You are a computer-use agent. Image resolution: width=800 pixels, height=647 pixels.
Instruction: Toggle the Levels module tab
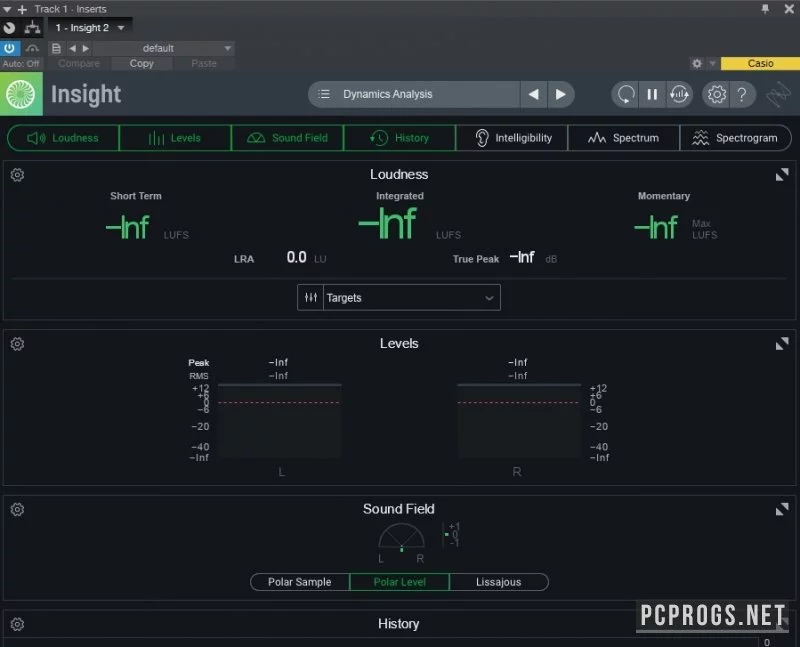click(175, 138)
